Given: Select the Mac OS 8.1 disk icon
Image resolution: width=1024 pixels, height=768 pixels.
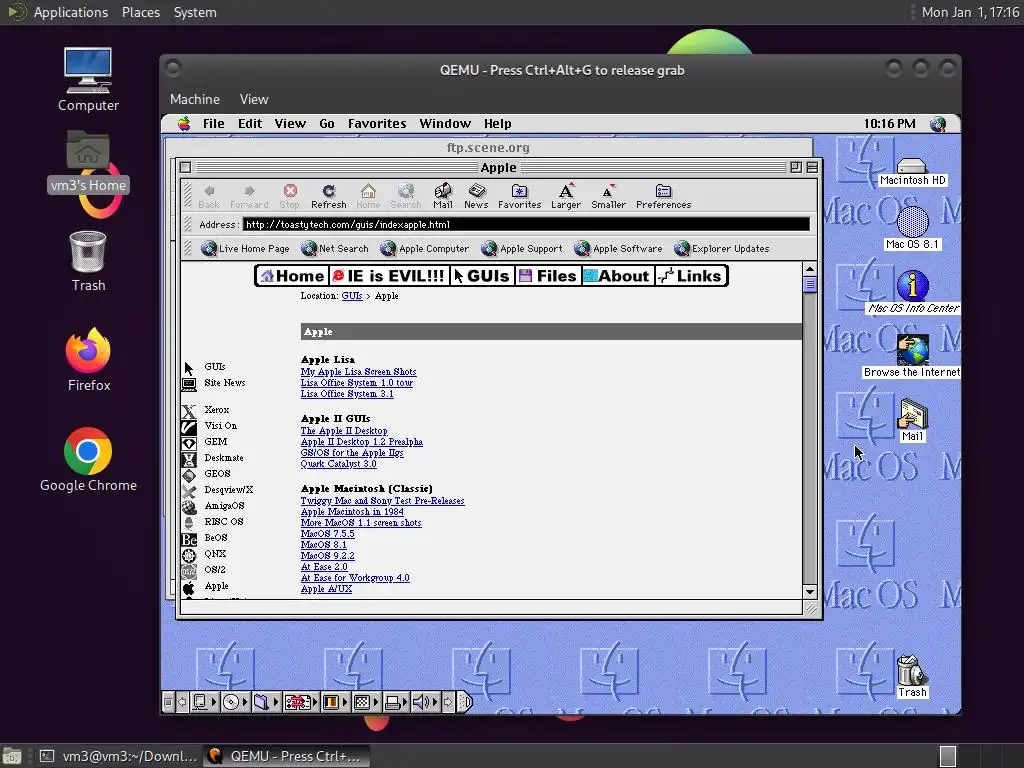Looking at the screenshot, I should [x=912, y=222].
